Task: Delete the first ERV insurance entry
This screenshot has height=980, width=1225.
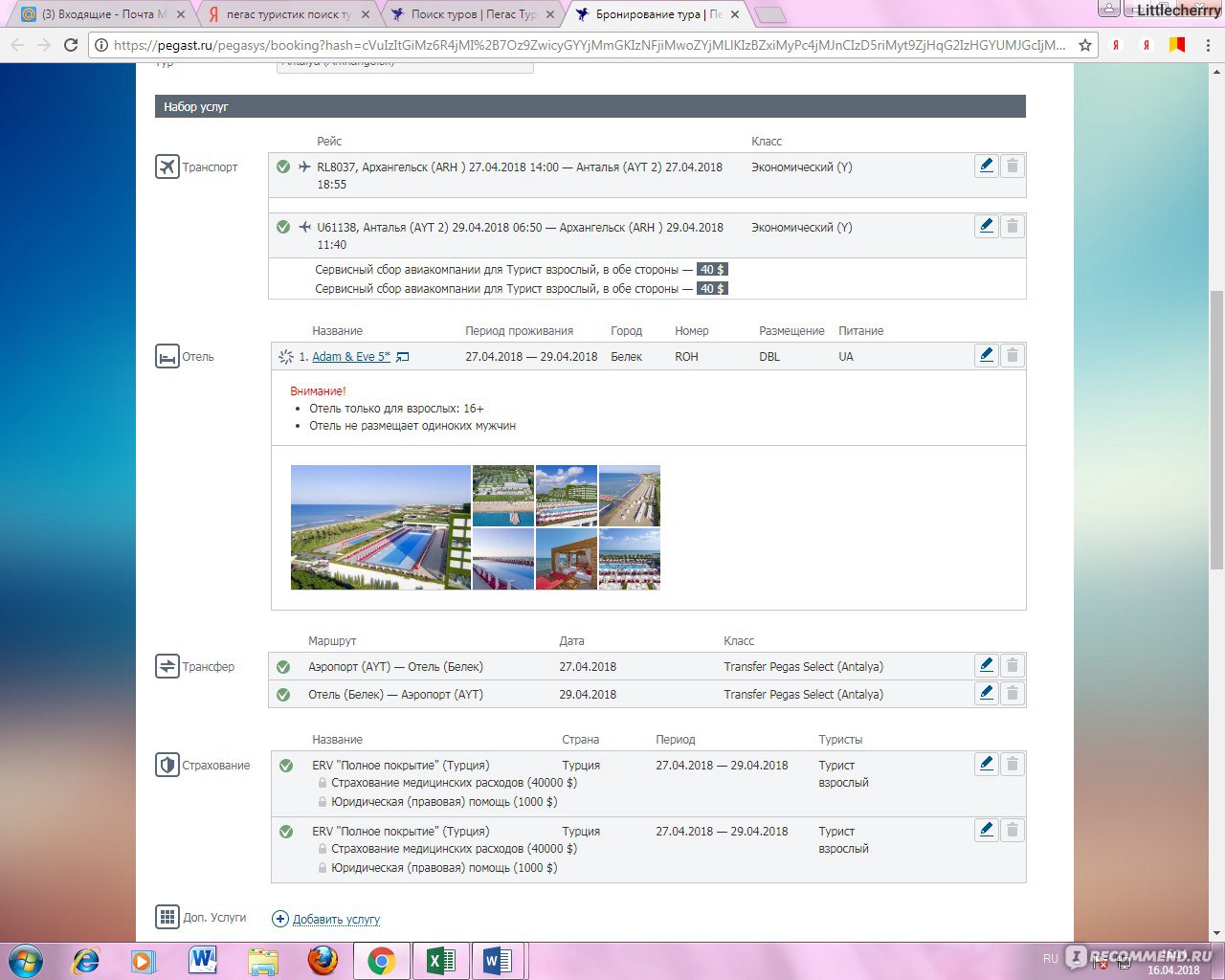Action: (1012, 764)
